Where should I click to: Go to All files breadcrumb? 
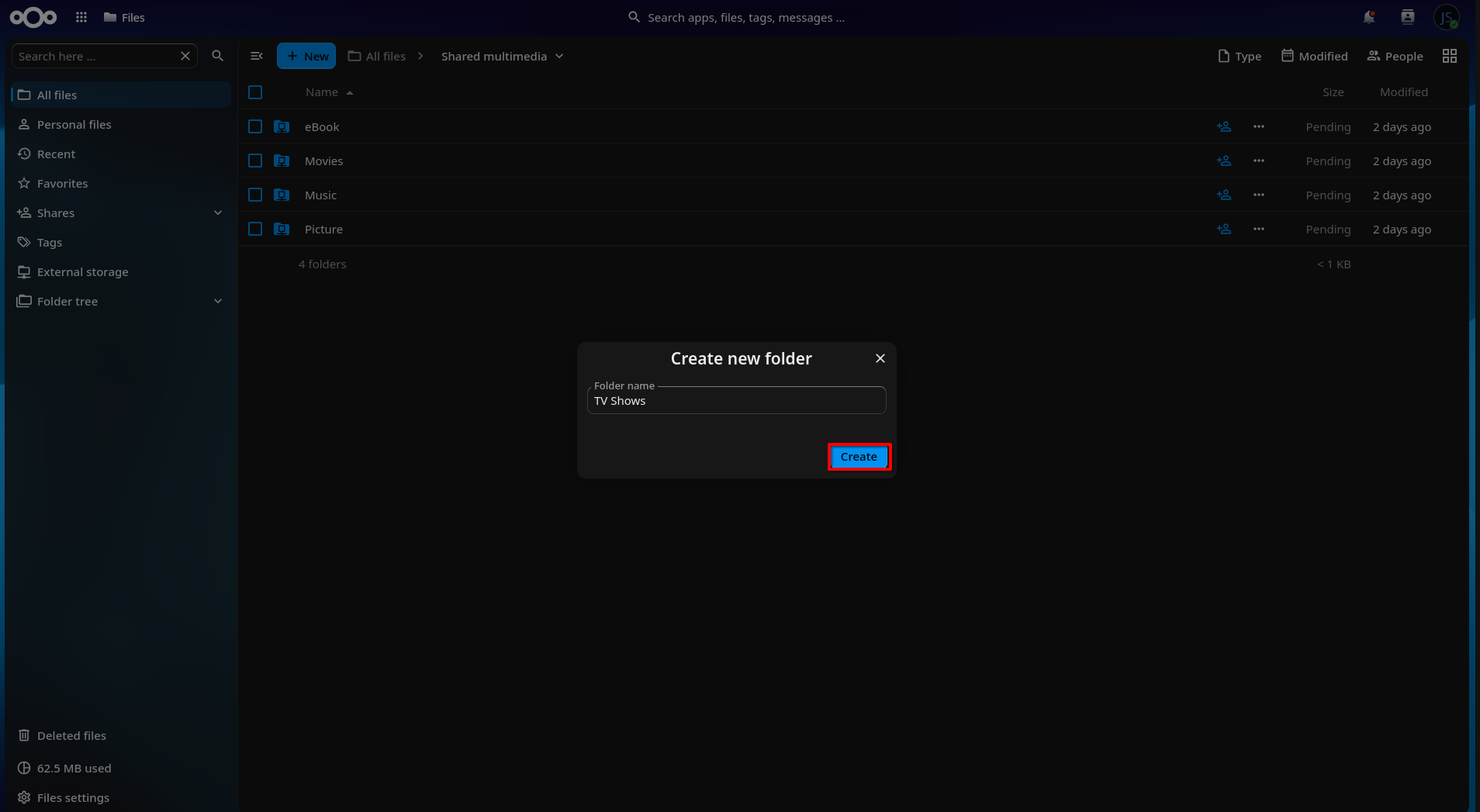377,56
